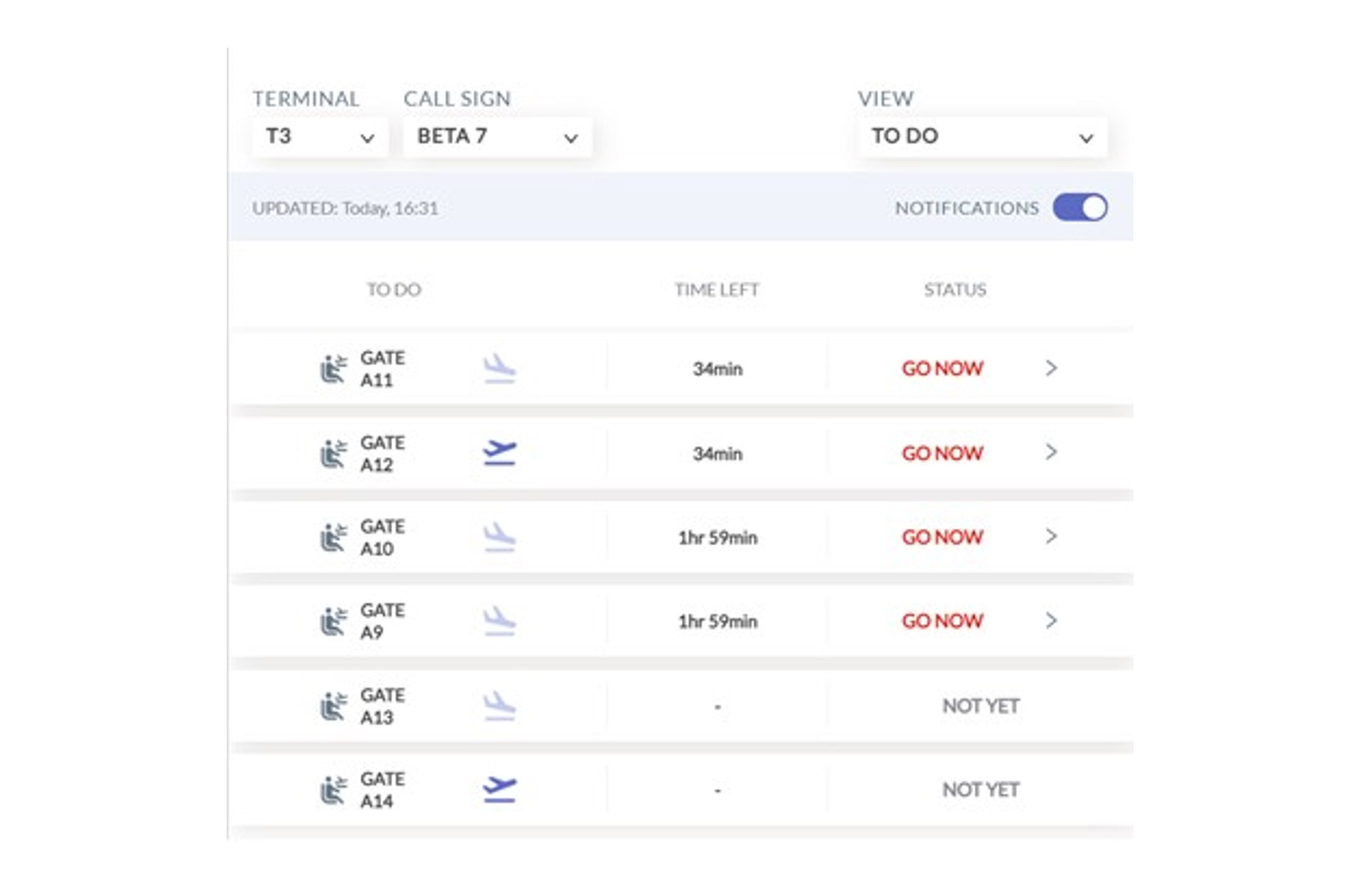Viewport: 1372px width, 892px height.
Task: Select the GATE A14 label
Action: tap(383, 791)
